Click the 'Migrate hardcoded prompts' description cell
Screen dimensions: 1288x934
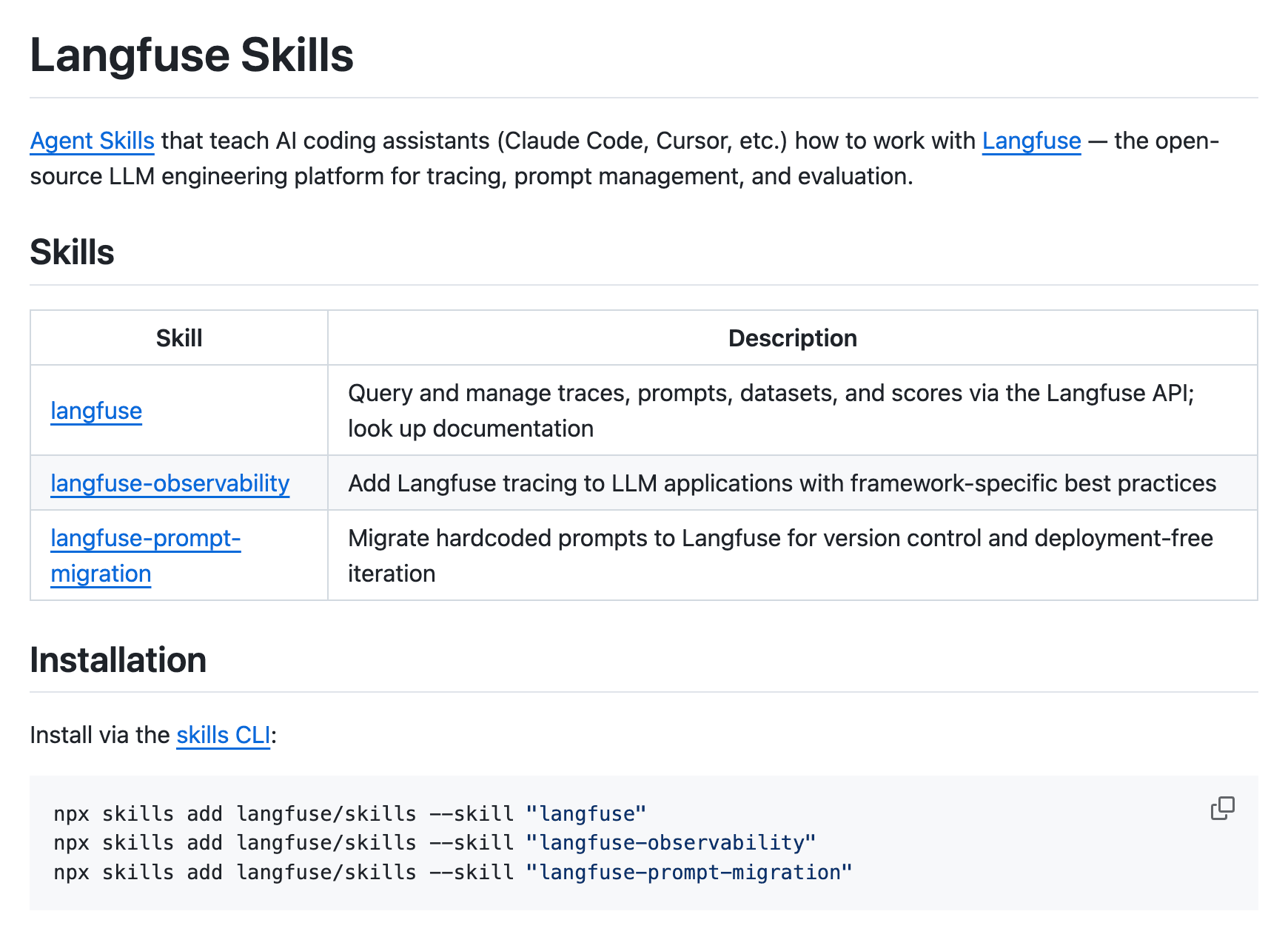click(780, 555)
